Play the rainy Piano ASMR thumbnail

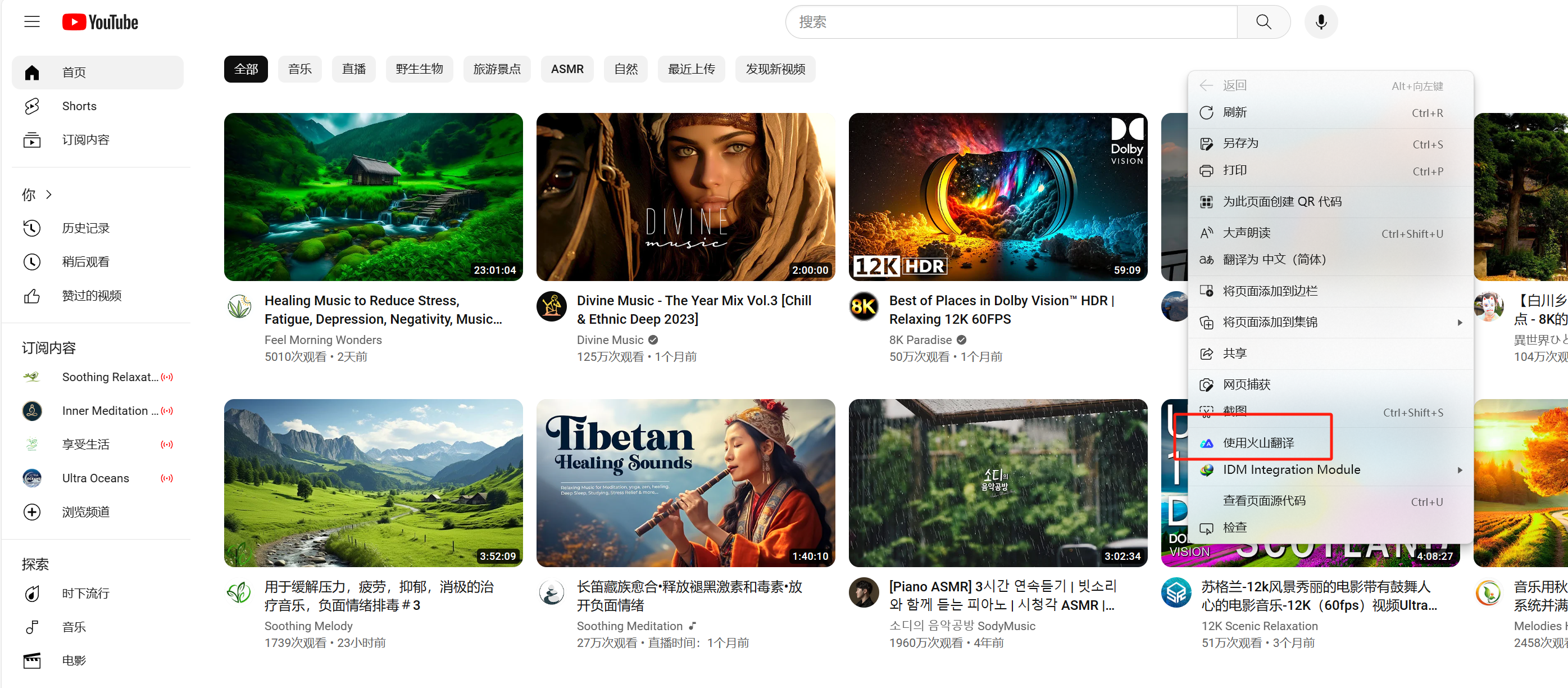[998, 483]
